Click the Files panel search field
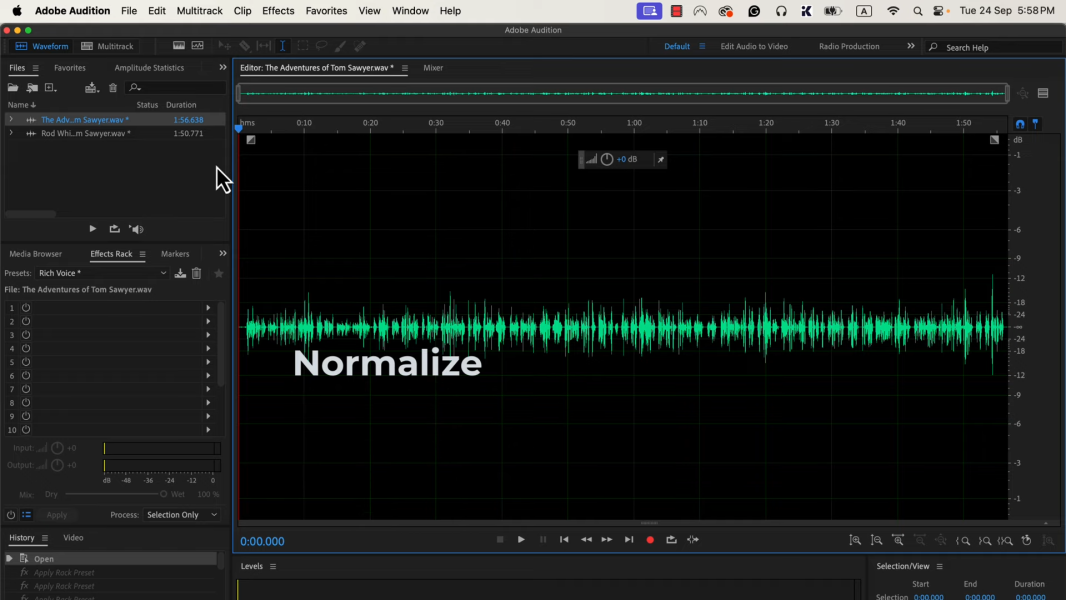Screen dimensions: 1066x600 (176, 87)
